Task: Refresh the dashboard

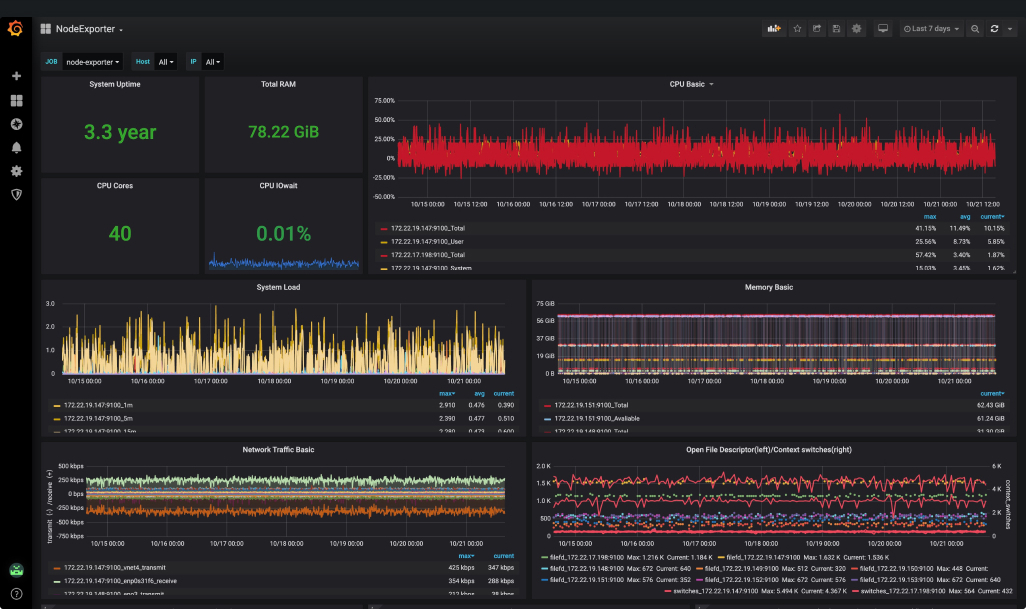Action: pyautogui.click(x=993, y=29)
